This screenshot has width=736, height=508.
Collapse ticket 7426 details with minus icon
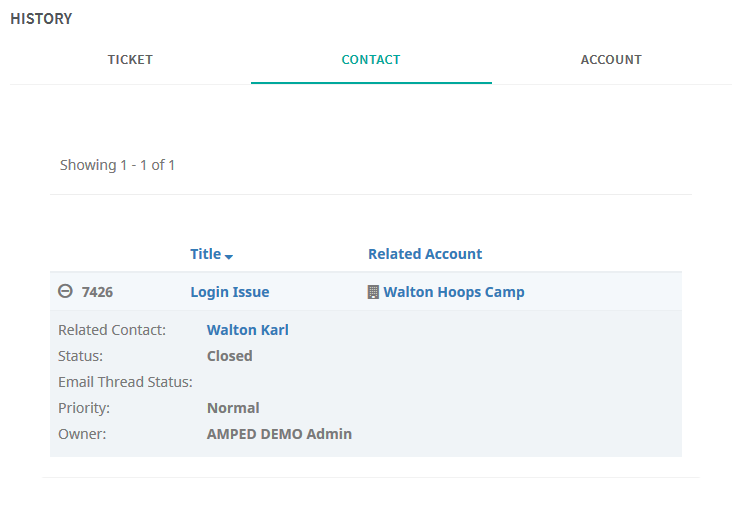coord(65,291)
